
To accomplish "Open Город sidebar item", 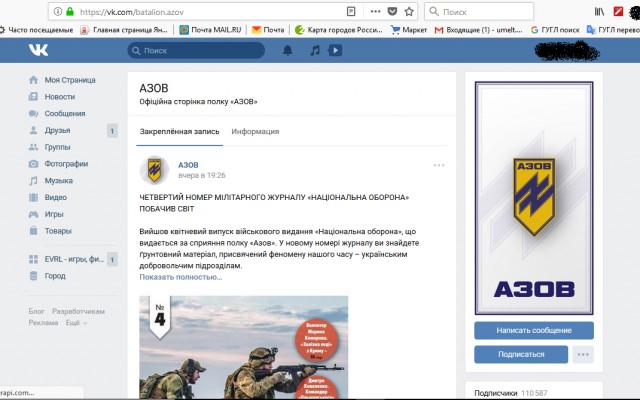I will pos(47,276).
